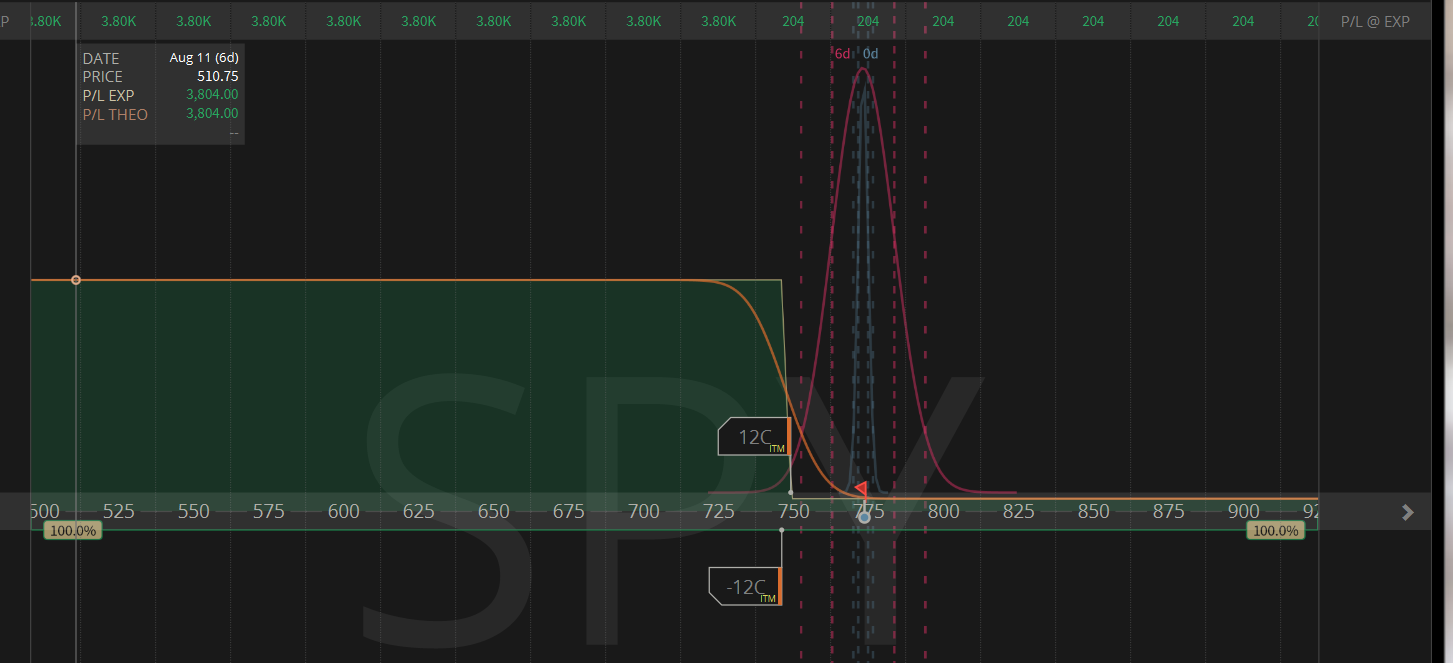Select the 0d distribution curve label
Screen dimensions: 1453x663
click(871, 54)
